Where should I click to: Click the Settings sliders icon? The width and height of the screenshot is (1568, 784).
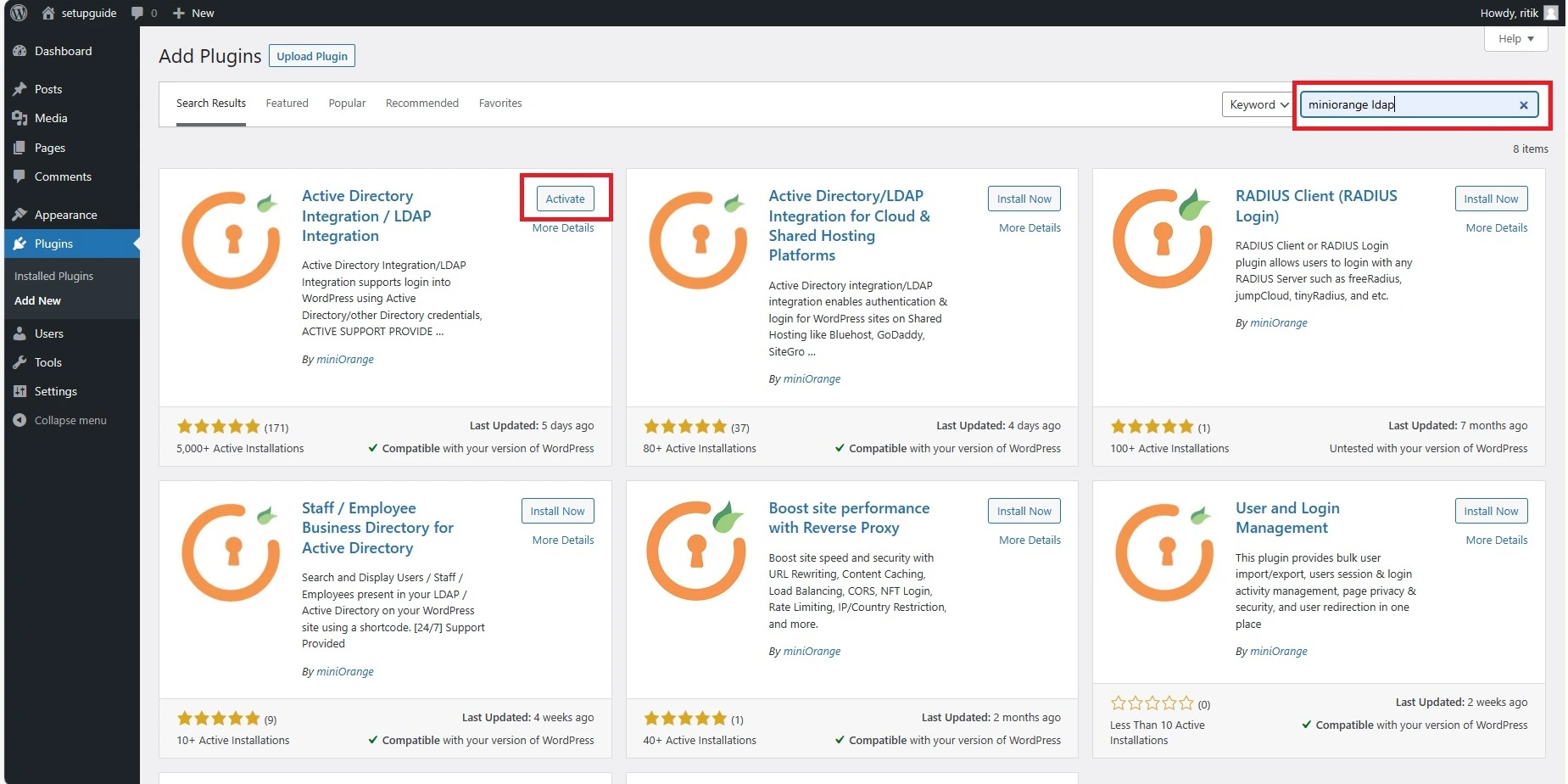(20, 391)
